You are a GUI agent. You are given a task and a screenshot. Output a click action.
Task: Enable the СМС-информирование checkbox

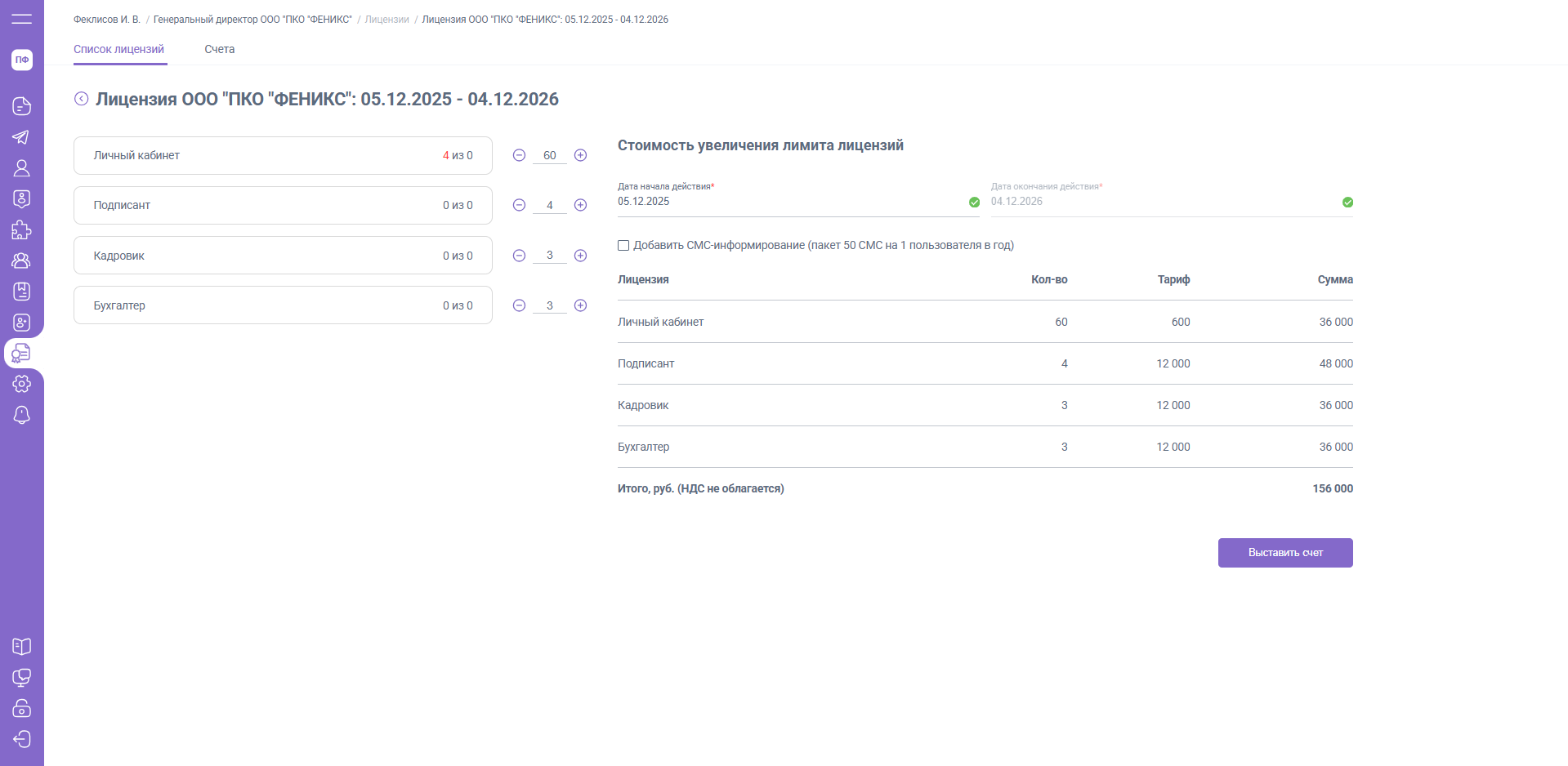coord(623,245)
